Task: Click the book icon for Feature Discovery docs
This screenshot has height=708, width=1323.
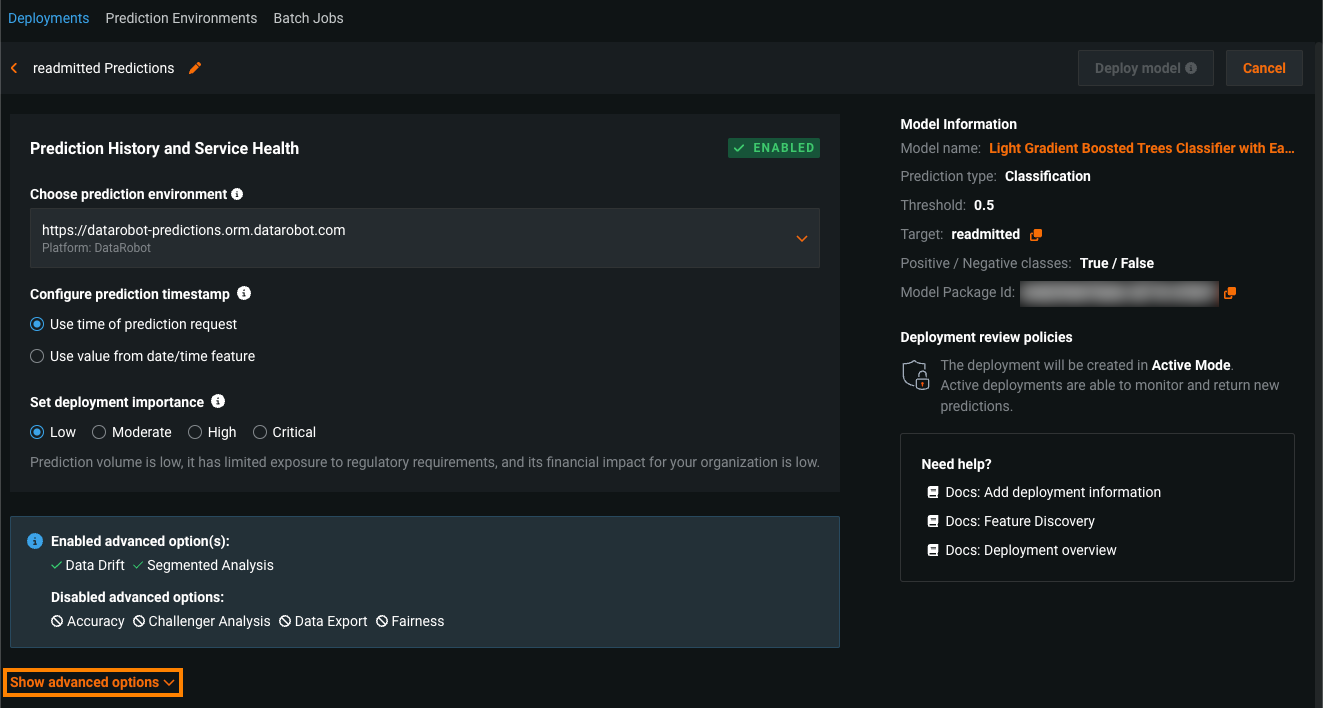Action: tap(933, 521)
